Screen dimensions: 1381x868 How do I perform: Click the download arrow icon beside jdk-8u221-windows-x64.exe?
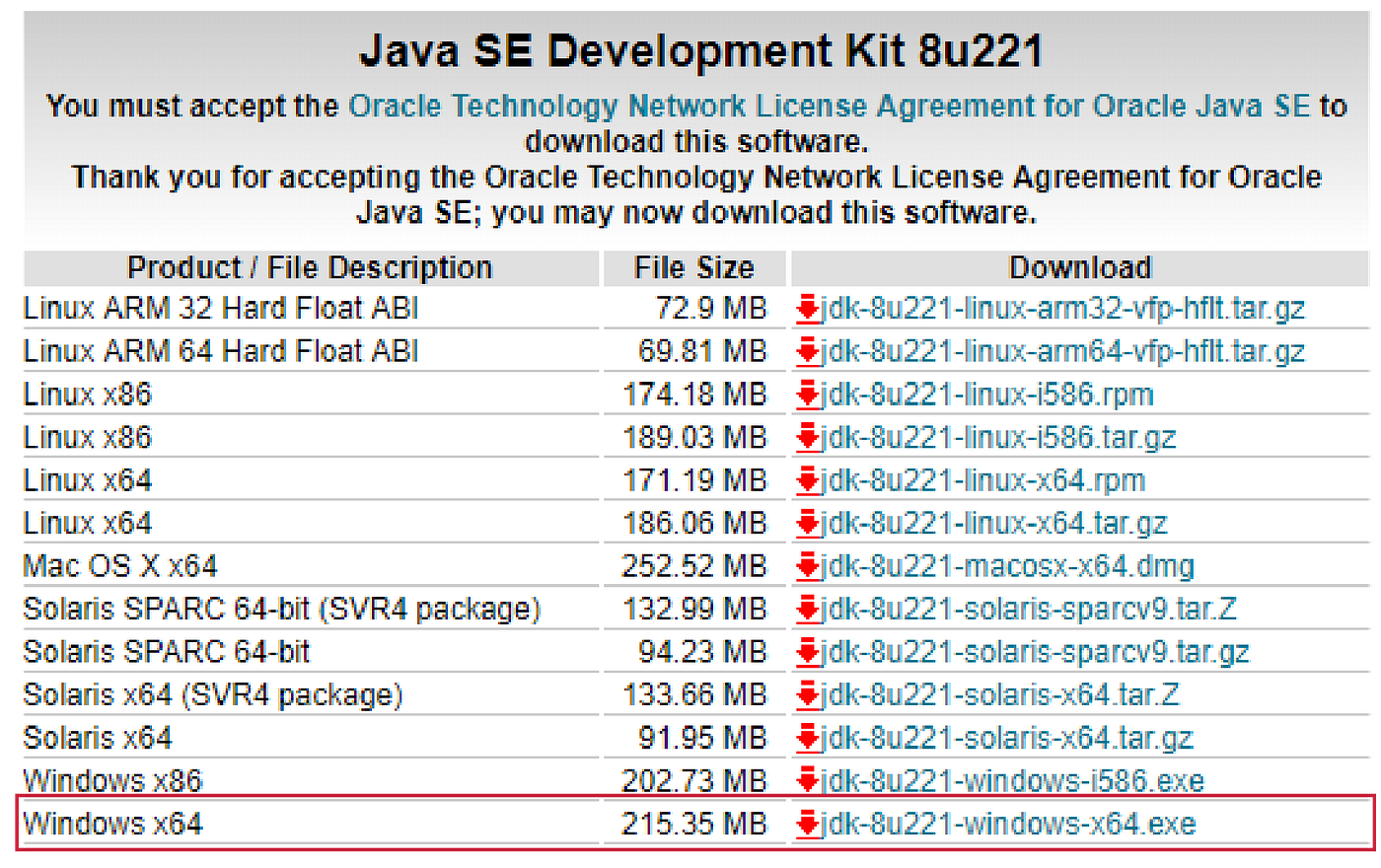(808, 824)
